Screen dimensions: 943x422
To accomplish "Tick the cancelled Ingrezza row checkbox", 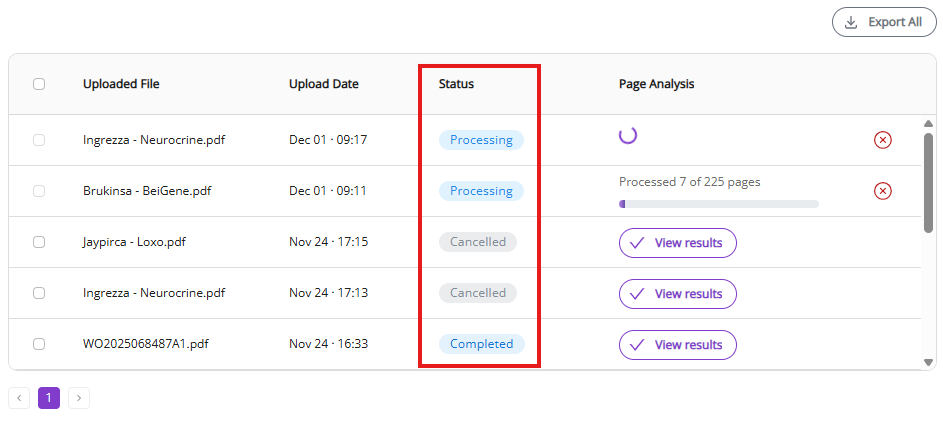I will (39, 293).
